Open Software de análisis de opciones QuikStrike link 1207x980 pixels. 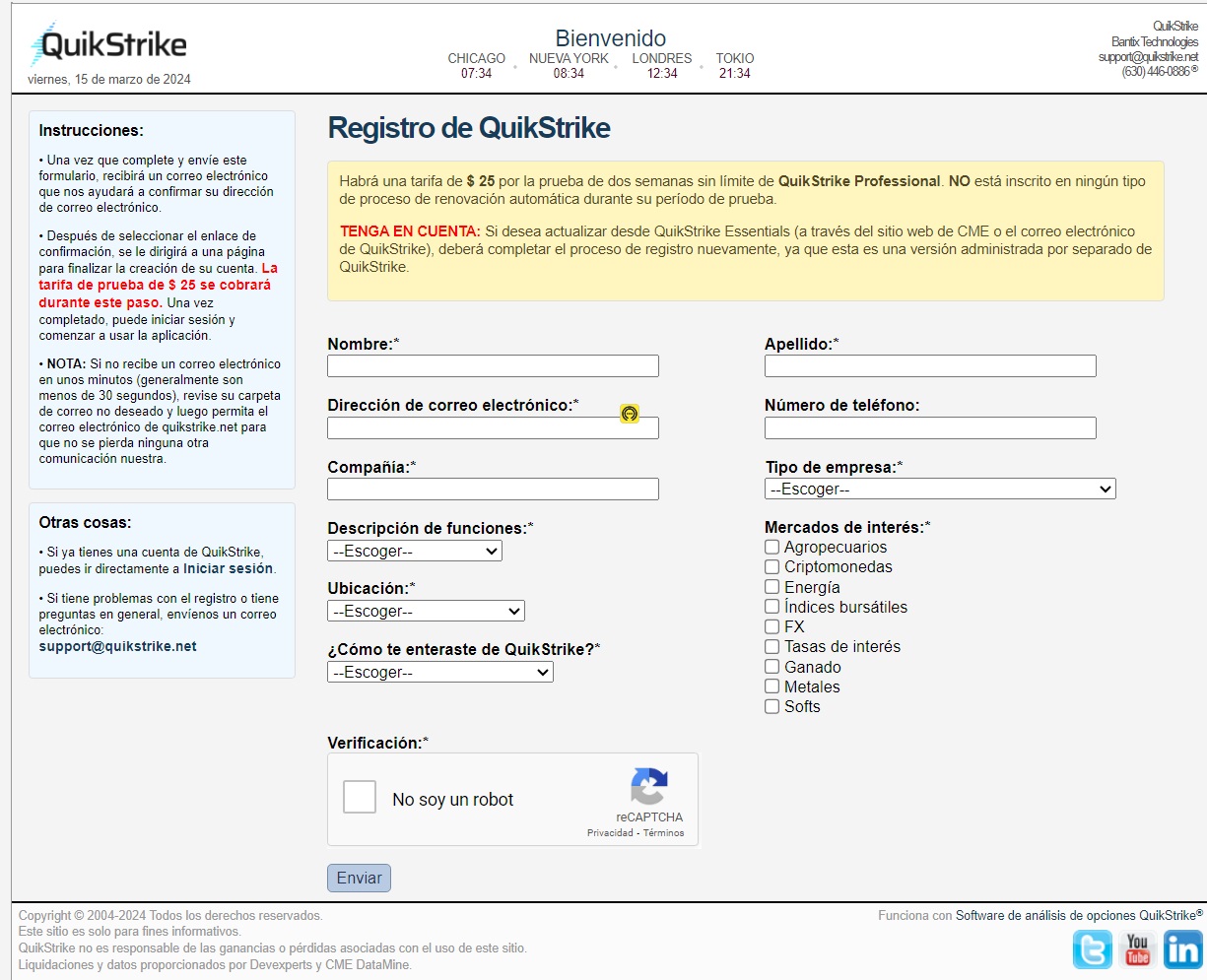tap(1079, 915)
